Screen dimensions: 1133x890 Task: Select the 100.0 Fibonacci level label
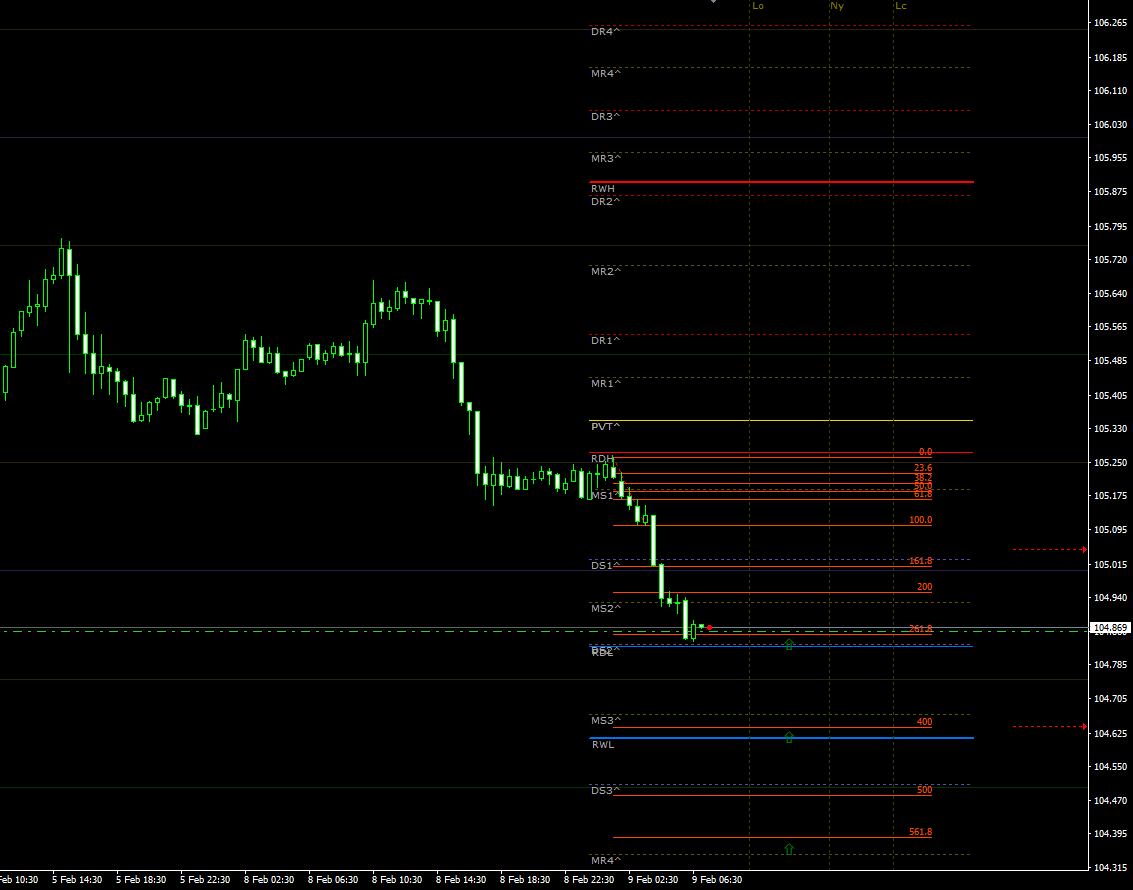pyautogui.click(x=919, y=519)
